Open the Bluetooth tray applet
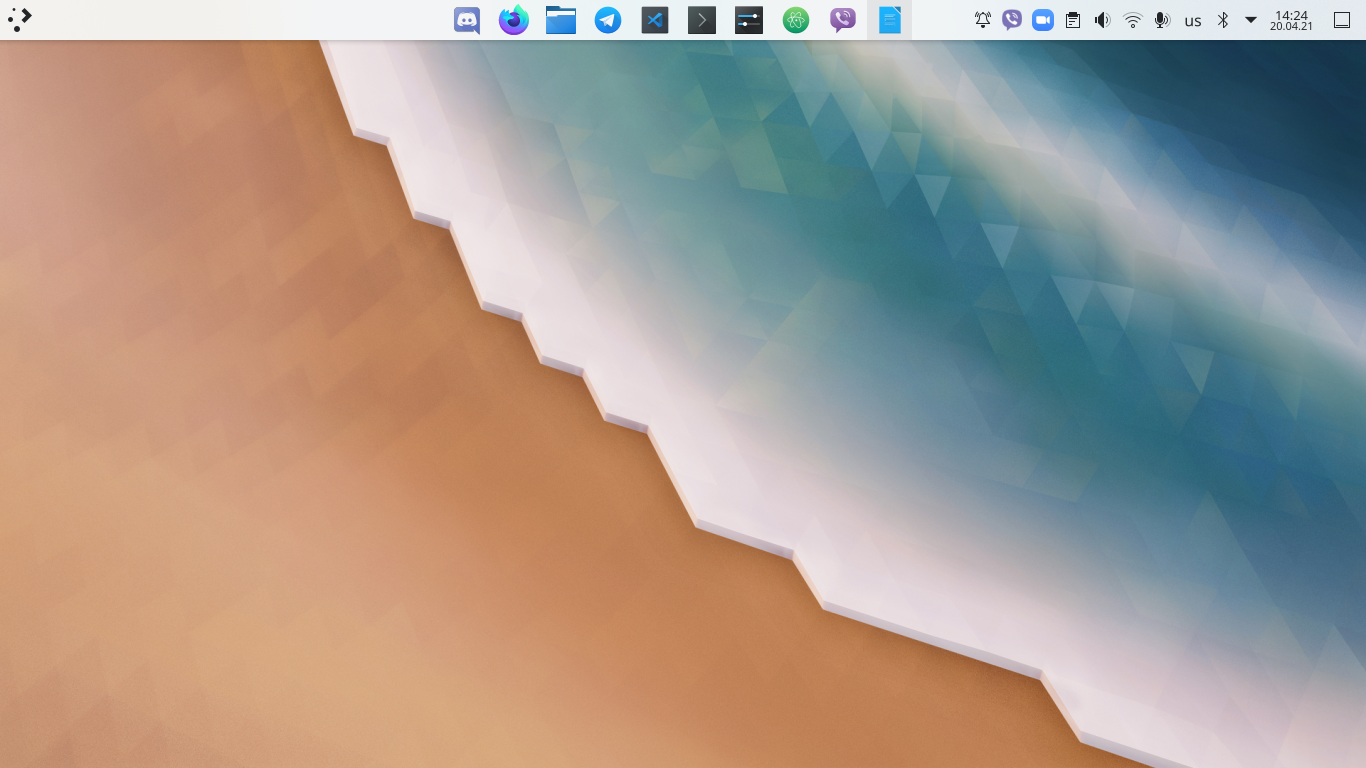 (x=1222, y=20)
